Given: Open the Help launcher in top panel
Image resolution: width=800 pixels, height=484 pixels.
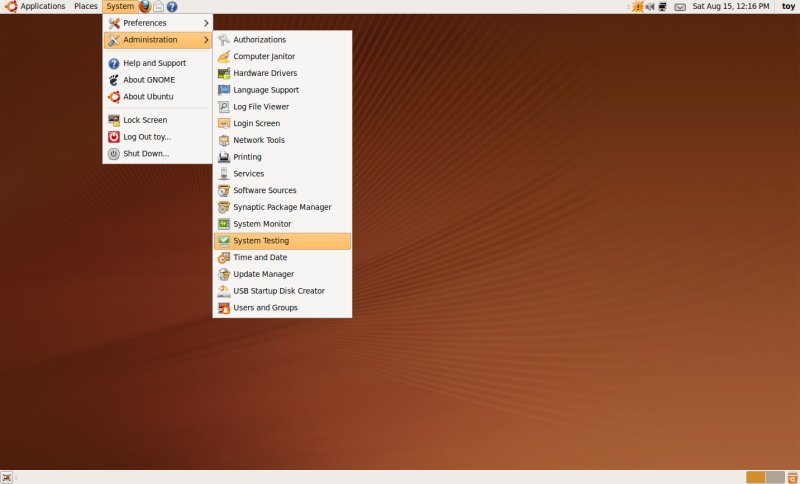Looking at the screenshot, I should coord(172,7).
